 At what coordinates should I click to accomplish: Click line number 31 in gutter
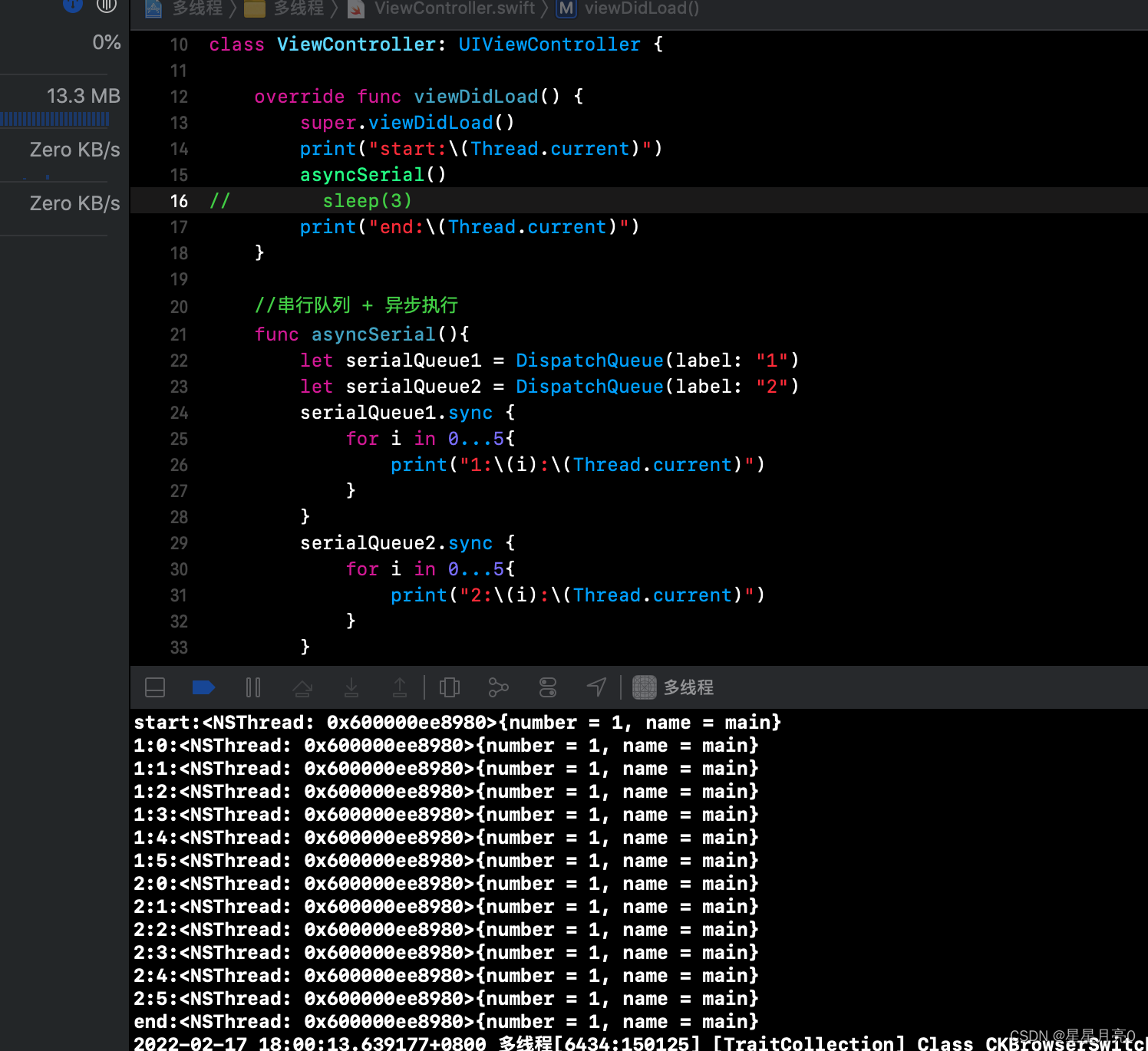179,595
